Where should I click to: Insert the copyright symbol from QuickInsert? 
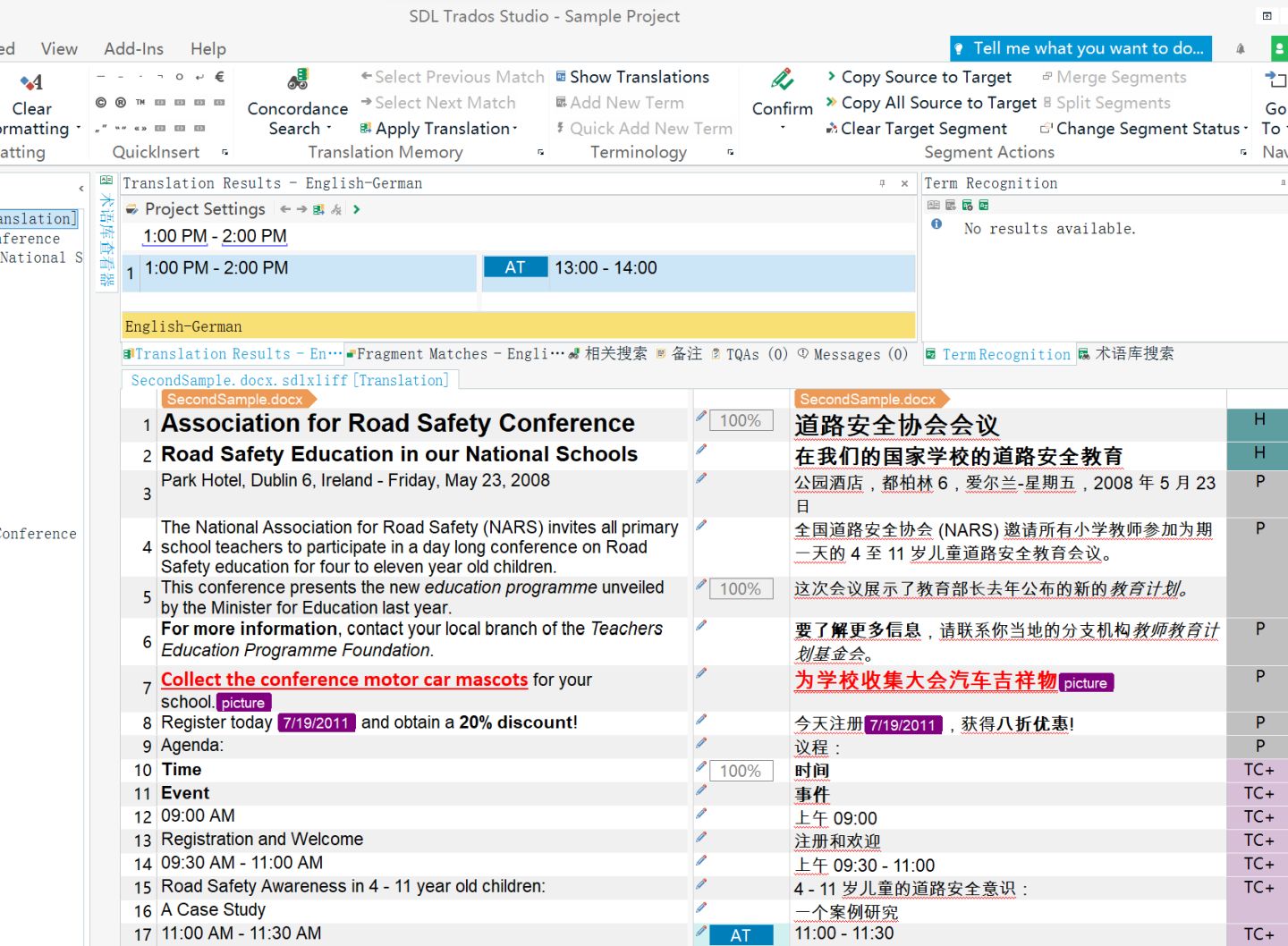101,103
